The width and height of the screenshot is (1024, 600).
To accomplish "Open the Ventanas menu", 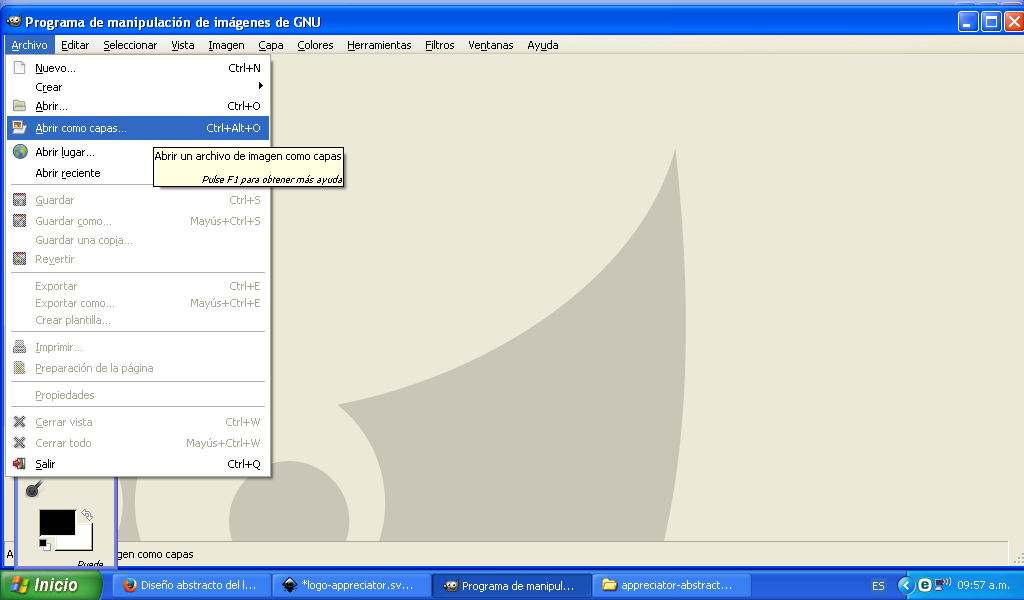I will coord(490,45).
